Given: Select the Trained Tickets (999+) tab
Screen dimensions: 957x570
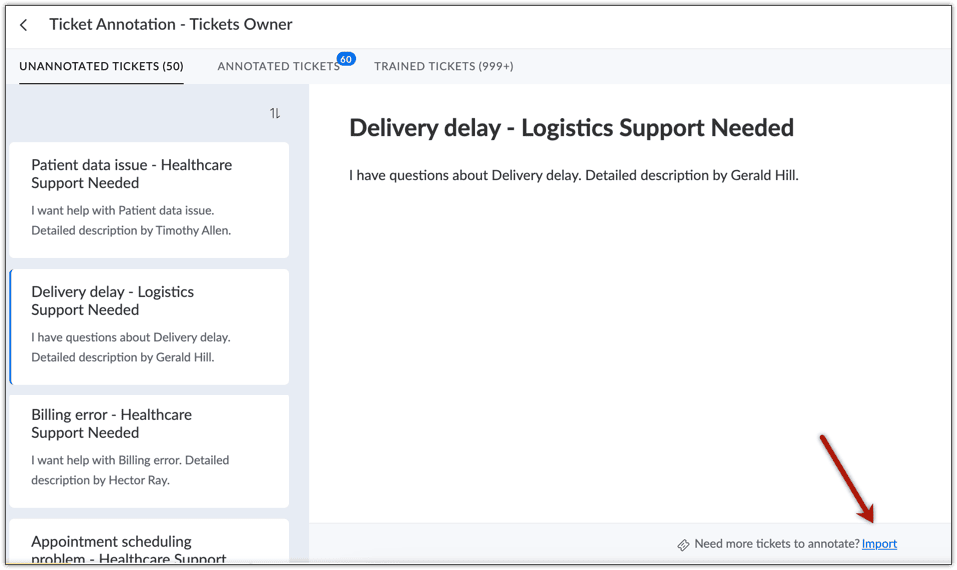Looking at the screenshot, I should [443, 66].
